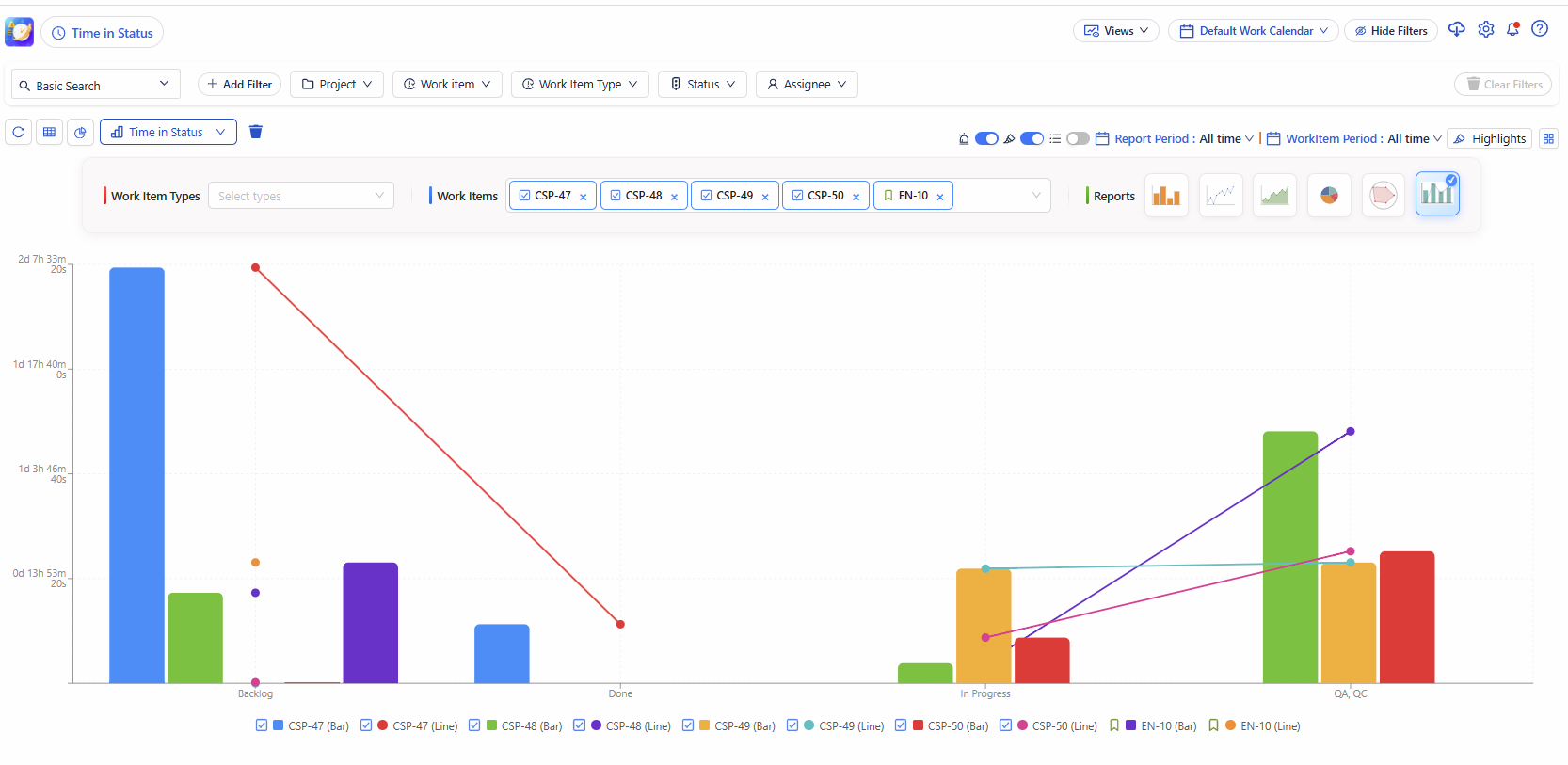Click the purple EN-10 bar in Backlog
This screenshot has height=765, width=1568.
pos(371,623)
